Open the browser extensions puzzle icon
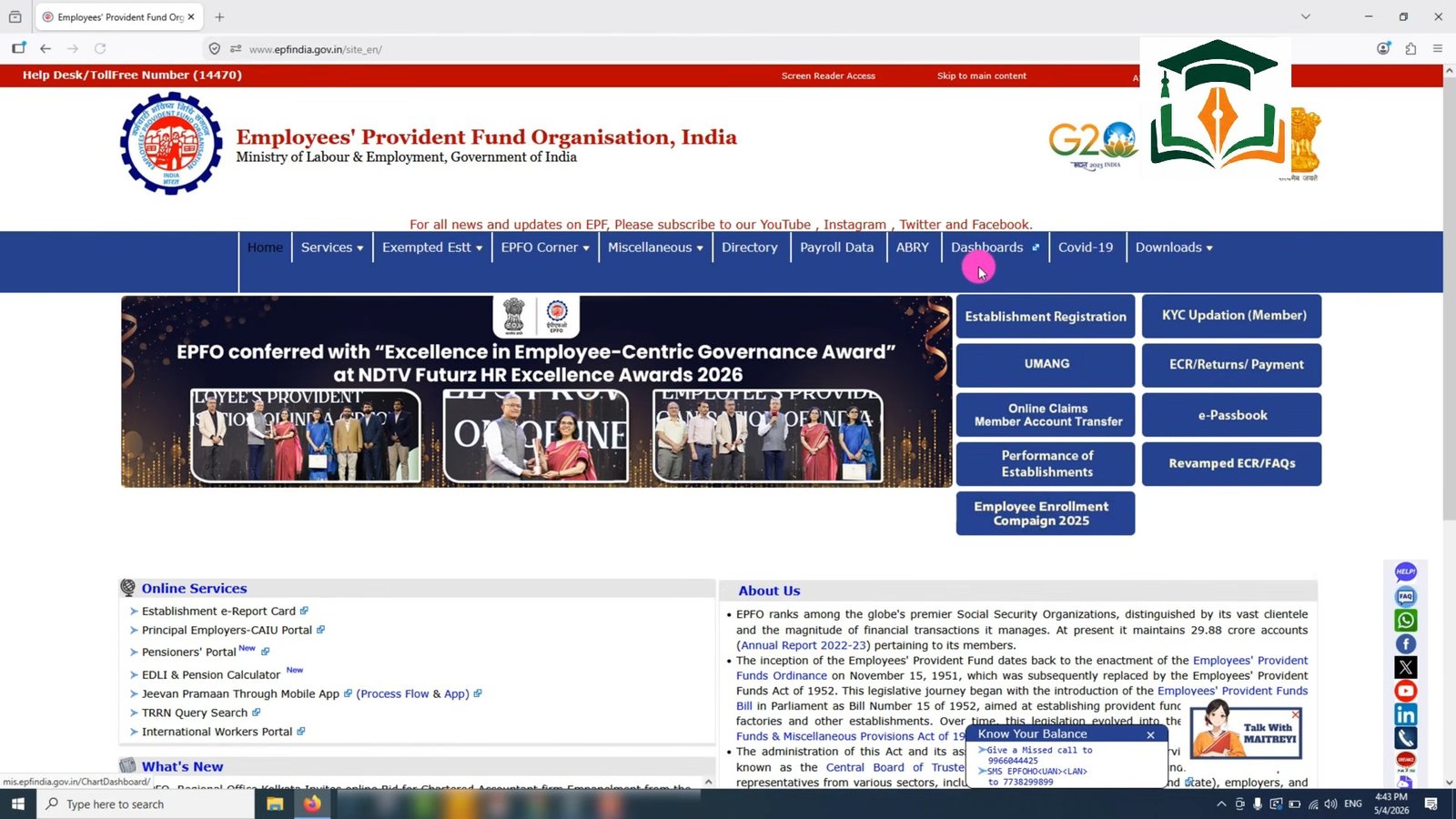This screenshot has width=1456, height=819. [x=1410, y=49]
